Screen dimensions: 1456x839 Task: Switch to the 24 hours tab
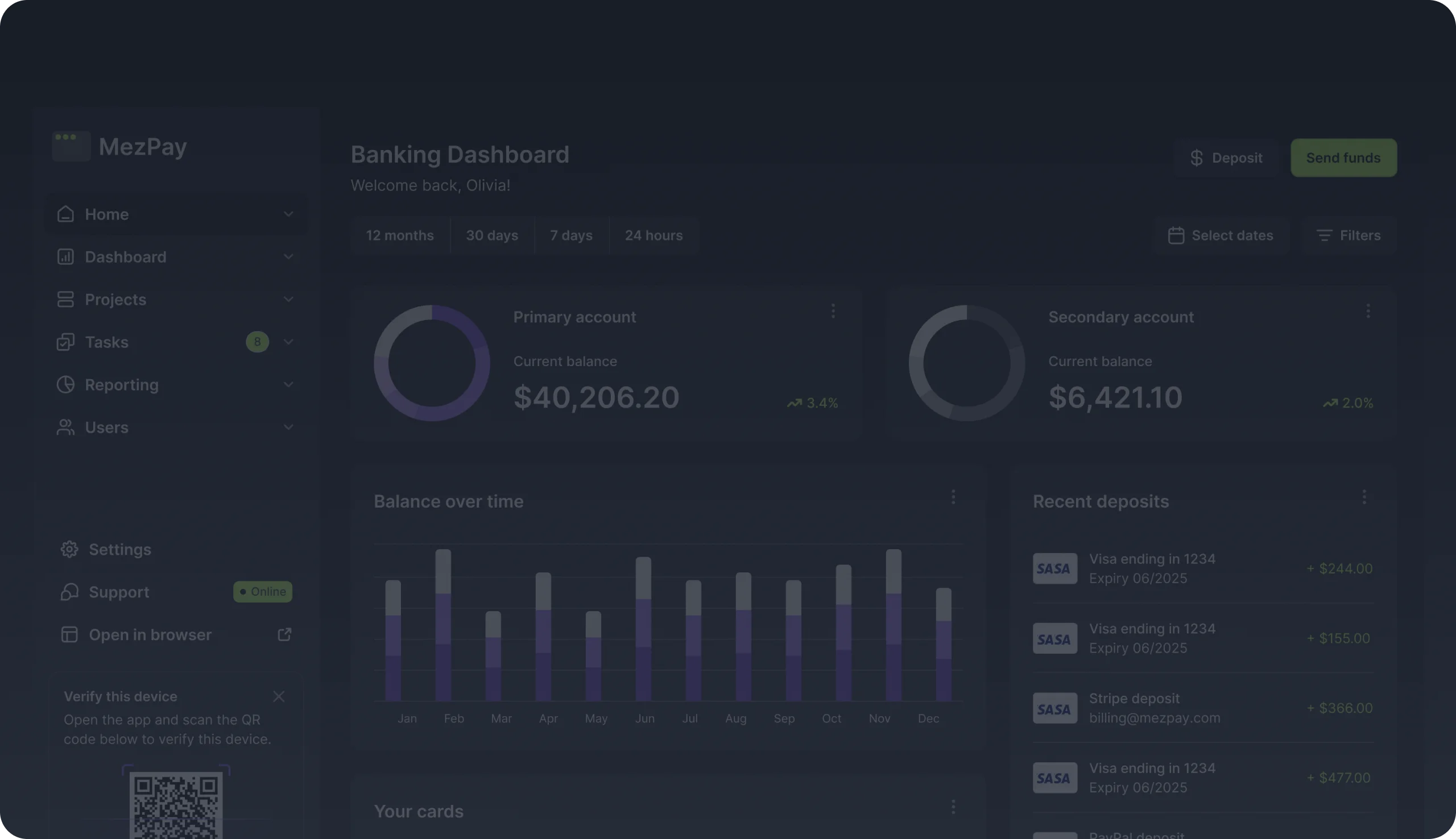[x=653, y=235]
